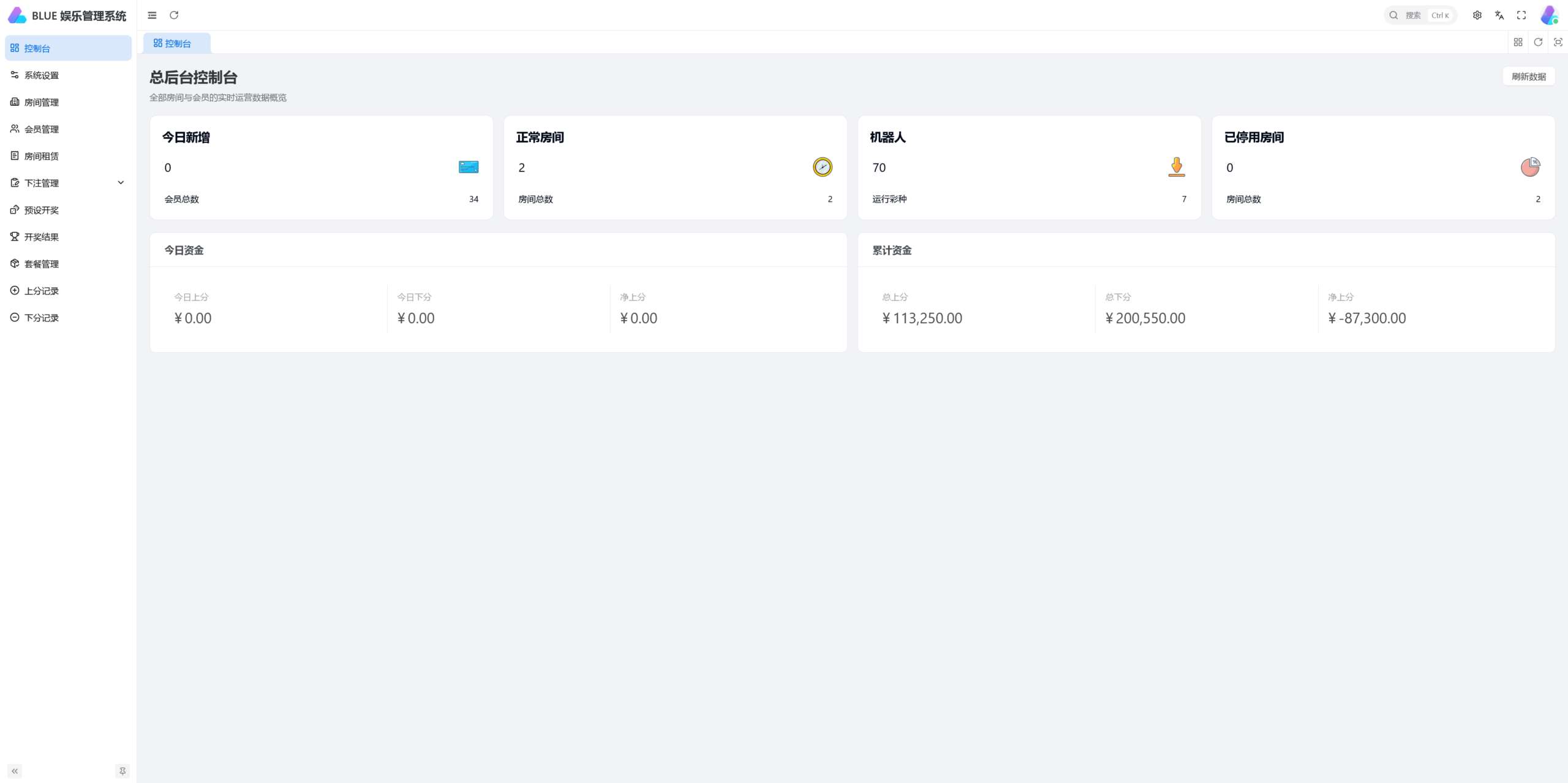This screenshot has width=1568, height=783.
Task: Reload the current tab via tab bar icon
Action: coord(1538,42)
